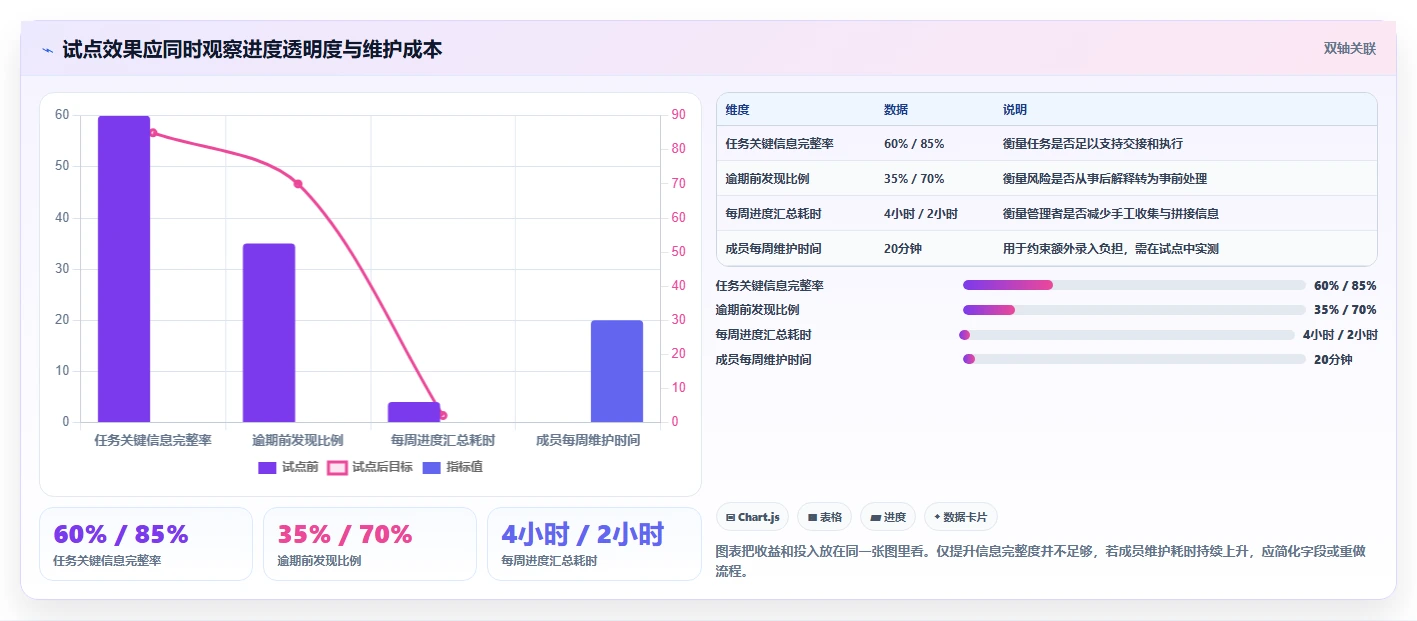Click 用于约束额外录入负担 description cell
Screen dimensions: 1417x621
point(1111,249)
